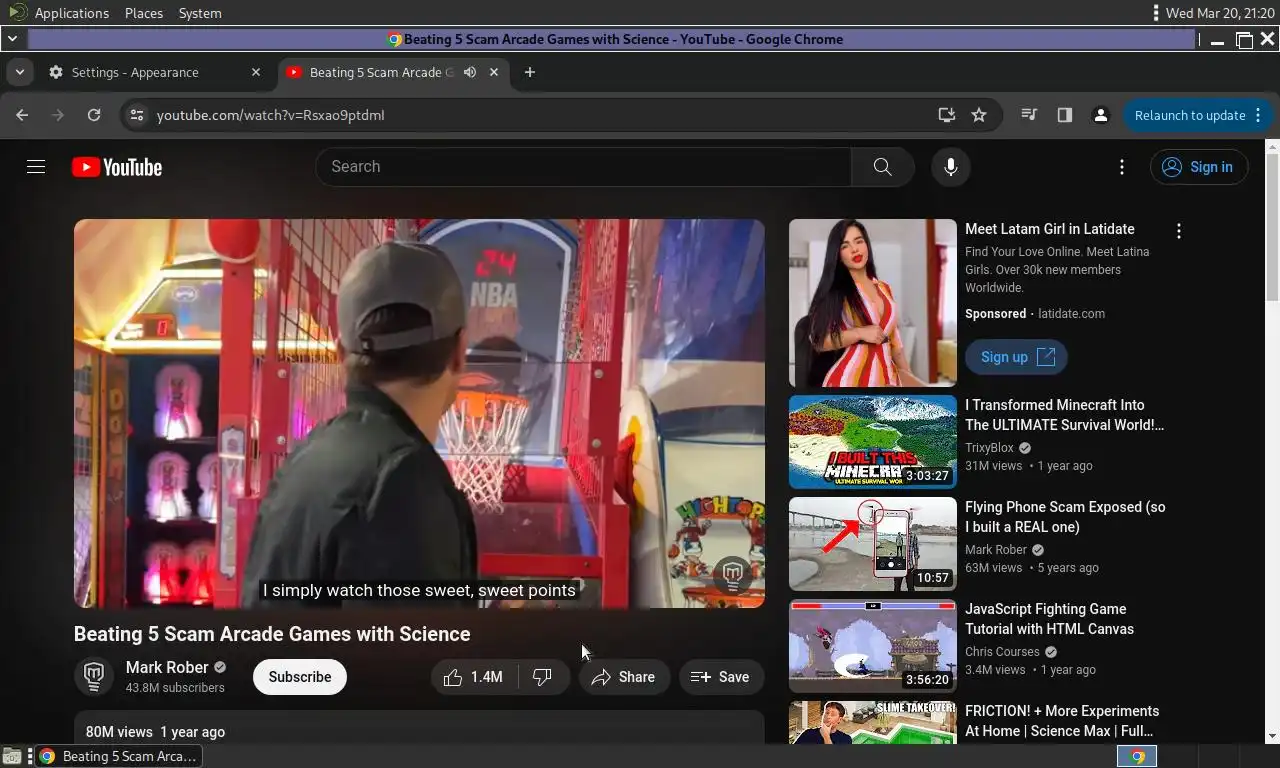Close the Settings - Appearance tab
Screen dimensions: 1280x768
[256, 72]
